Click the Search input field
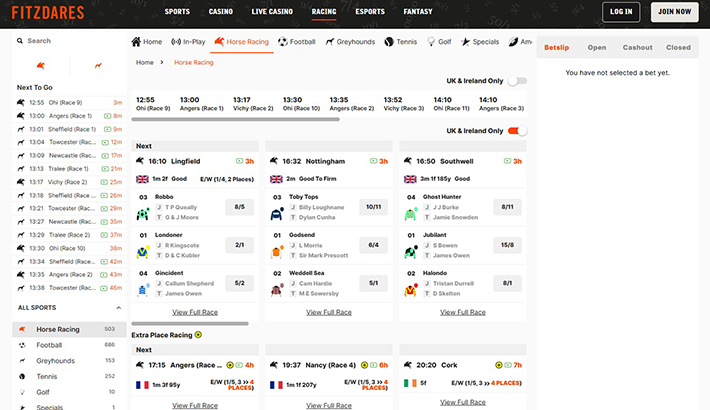This screenshot has height=410, width=710. [x=69, y=41]
